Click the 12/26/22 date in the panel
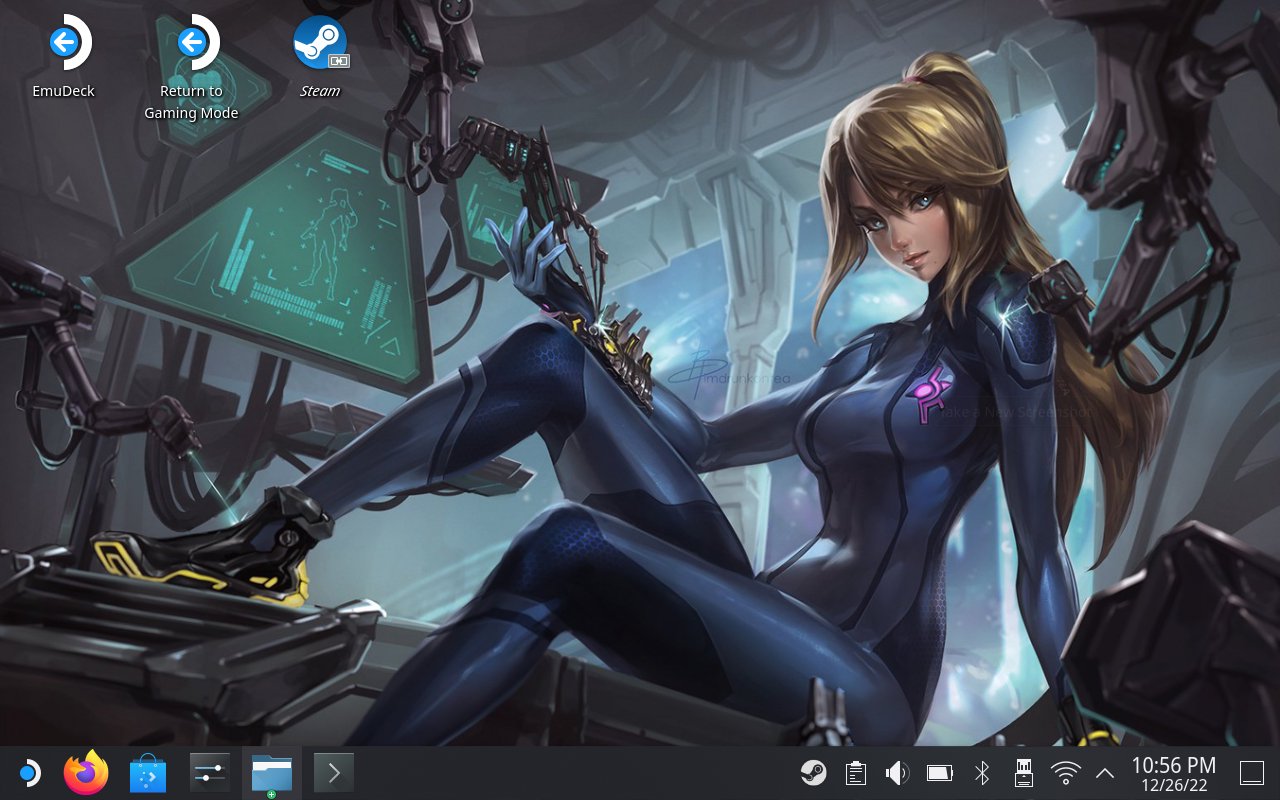 (1173, 785)
